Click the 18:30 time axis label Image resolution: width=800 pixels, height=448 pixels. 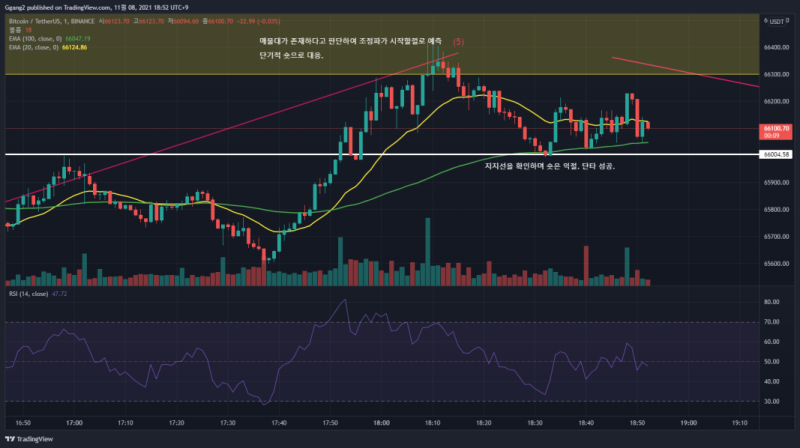[535, 423]
